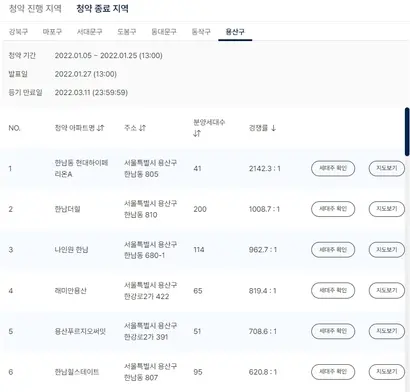Screen dimensions: 410x392
Task: Open 지도보기 for 한남힐스테이트
Action: [x=387, y=372]
